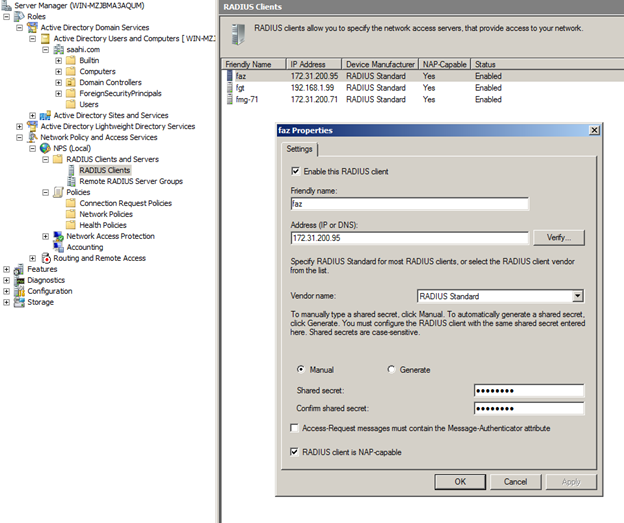Select the Generate radio button
The height and width of the screenshot is (523, 624).
pyautogui.click(x=391, y=370)
